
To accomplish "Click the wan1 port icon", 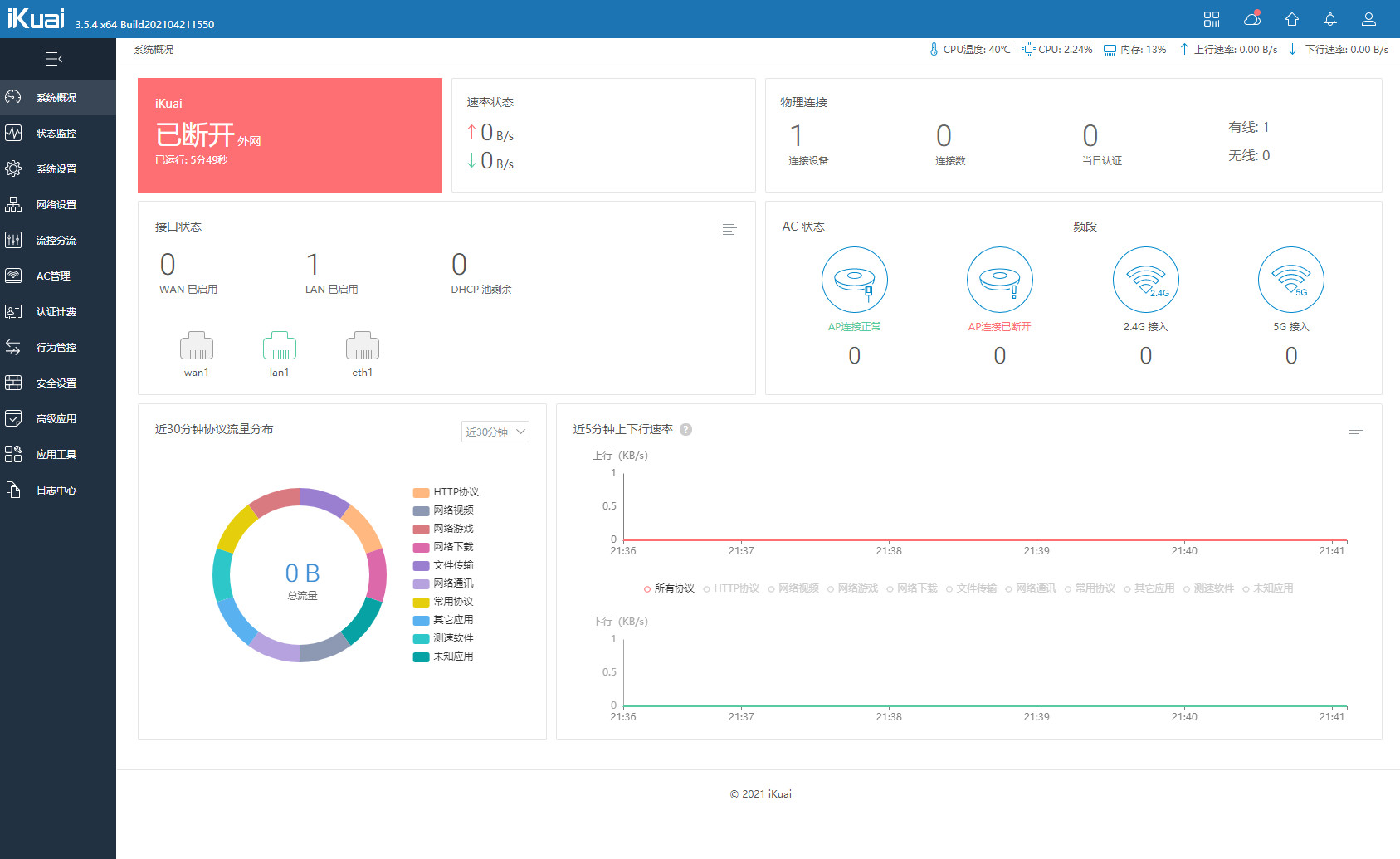I will (x=197, y=346).
